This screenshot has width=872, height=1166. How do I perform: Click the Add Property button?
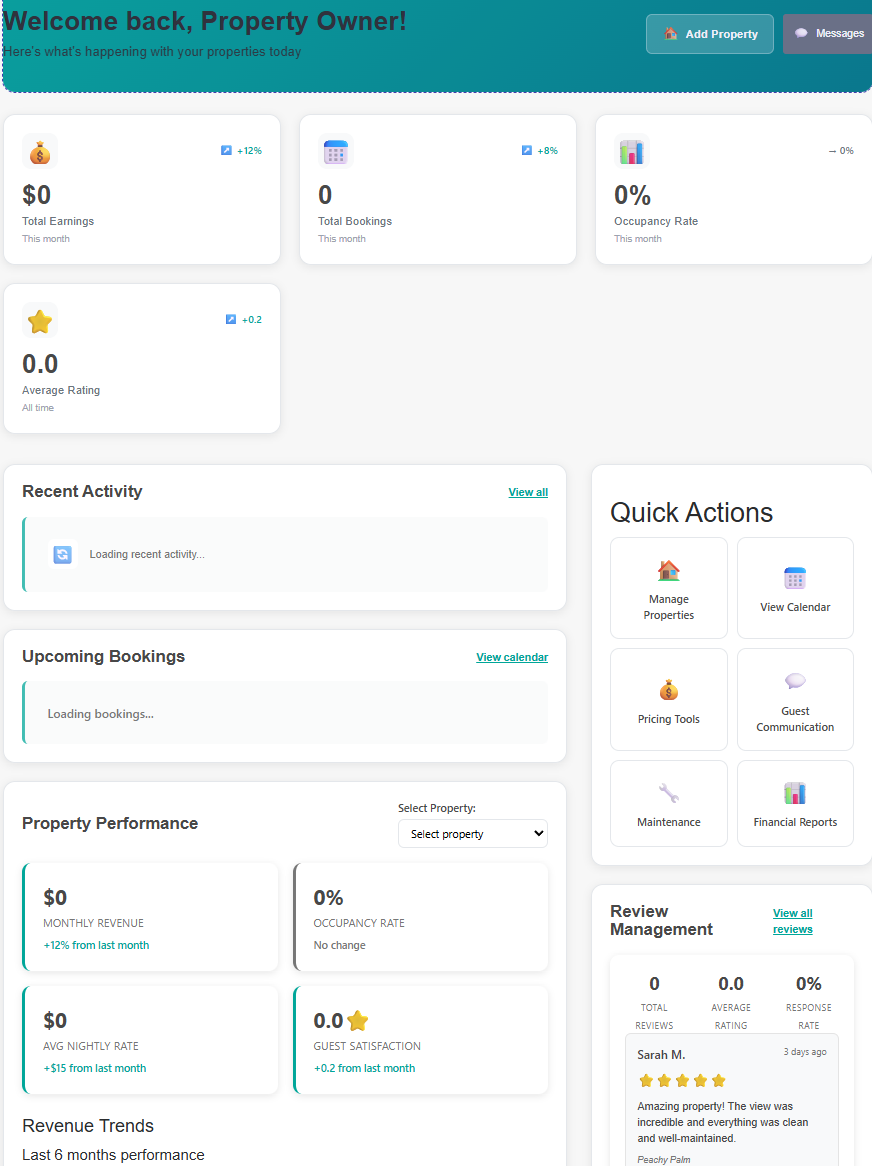pos(709,34)
